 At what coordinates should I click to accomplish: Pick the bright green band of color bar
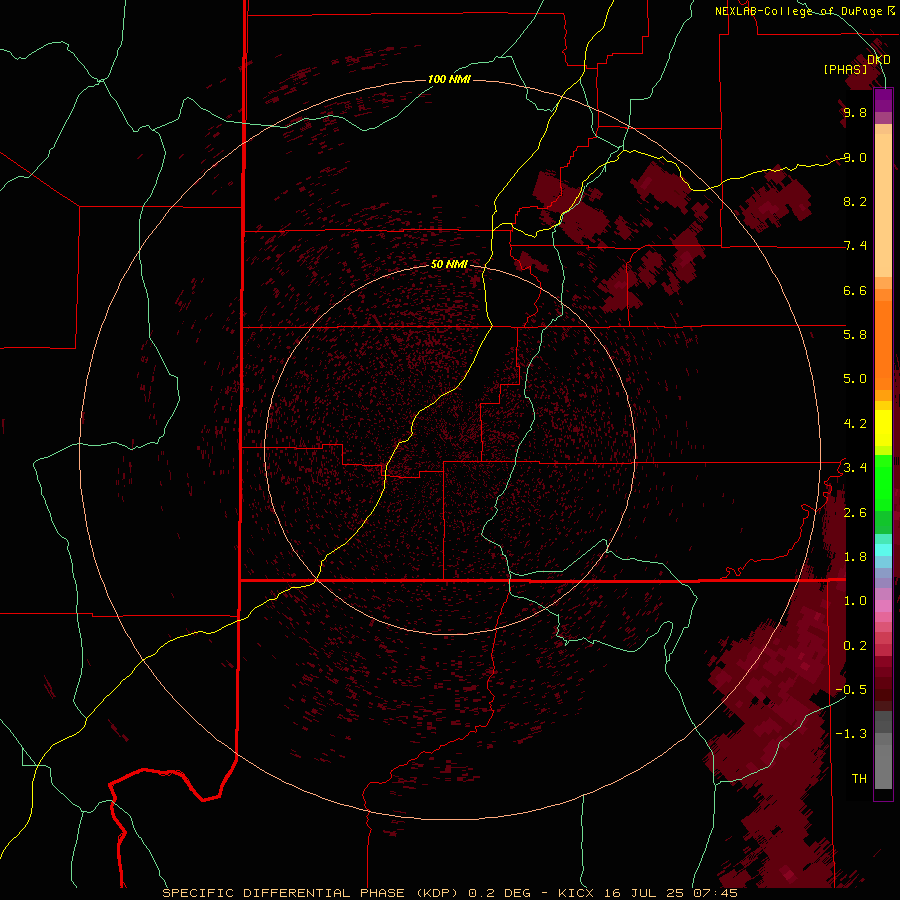[883, 482]
